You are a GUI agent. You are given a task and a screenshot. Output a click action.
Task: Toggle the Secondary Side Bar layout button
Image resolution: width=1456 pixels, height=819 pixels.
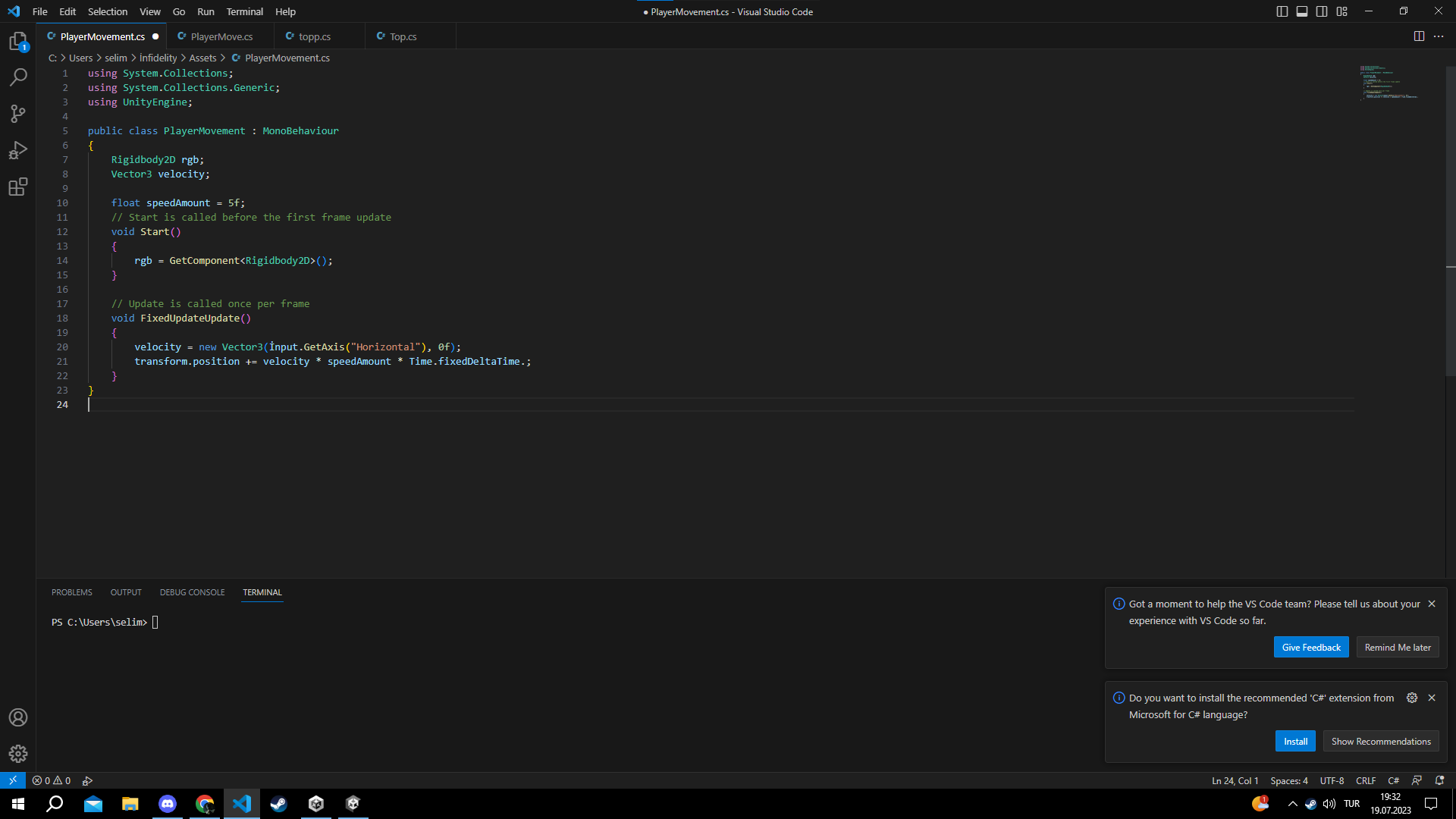click(1322, 11)
